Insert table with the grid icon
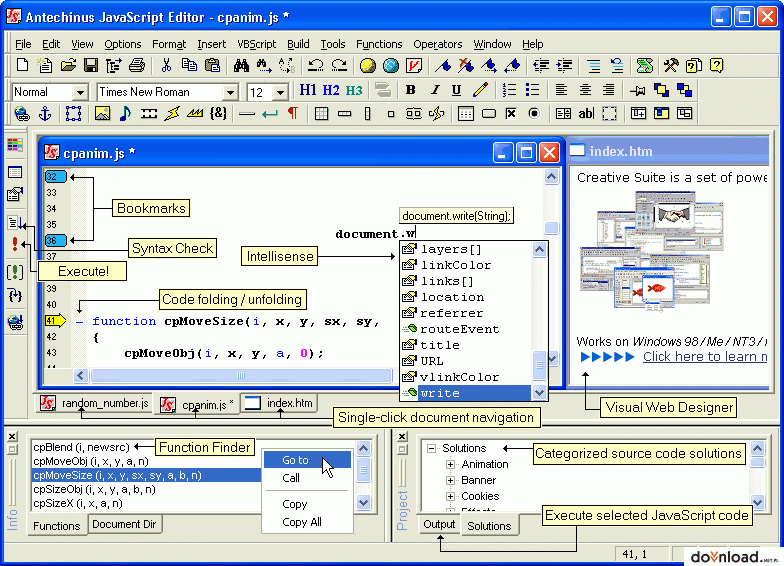 [322, 114]
